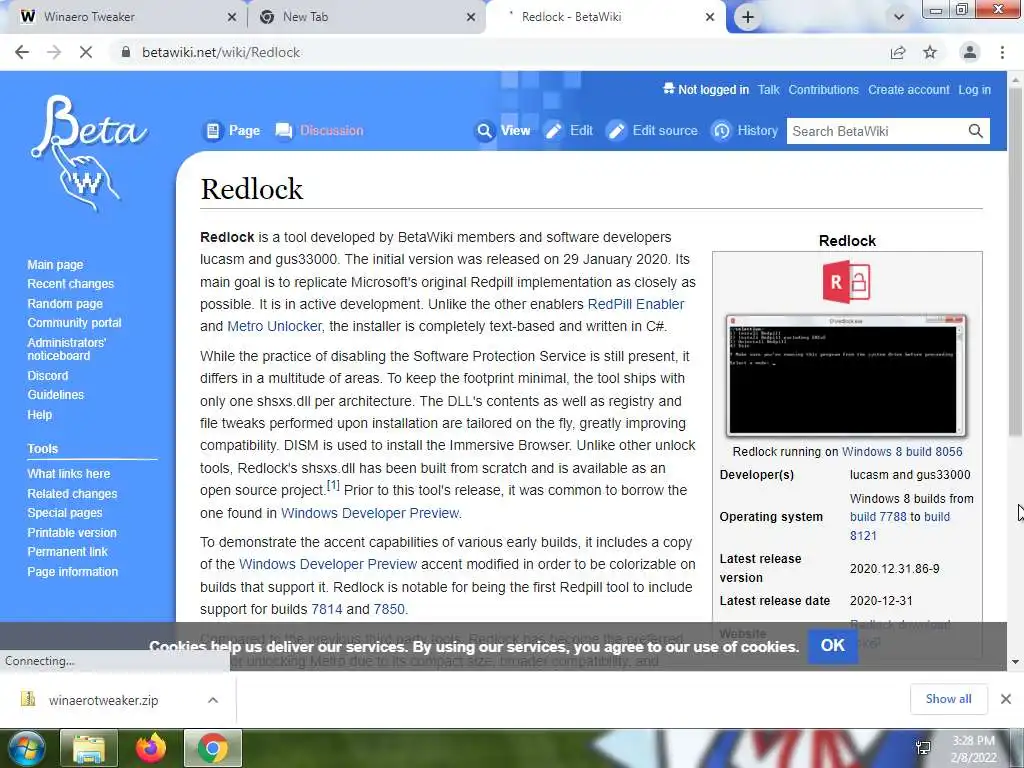1024x768 pixels.
Task: Open Help sidebar link
Action: [39, 414]
